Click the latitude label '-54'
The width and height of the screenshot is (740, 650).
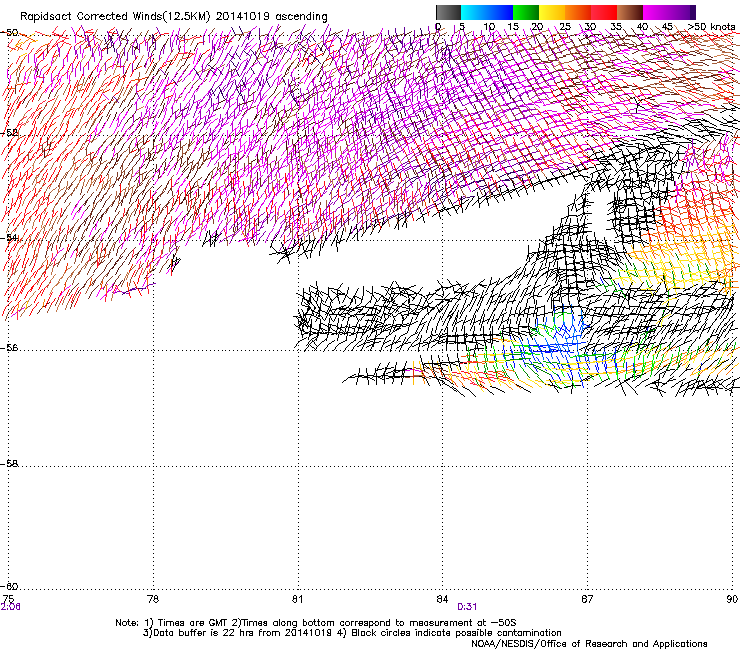[x=9, y=237]
